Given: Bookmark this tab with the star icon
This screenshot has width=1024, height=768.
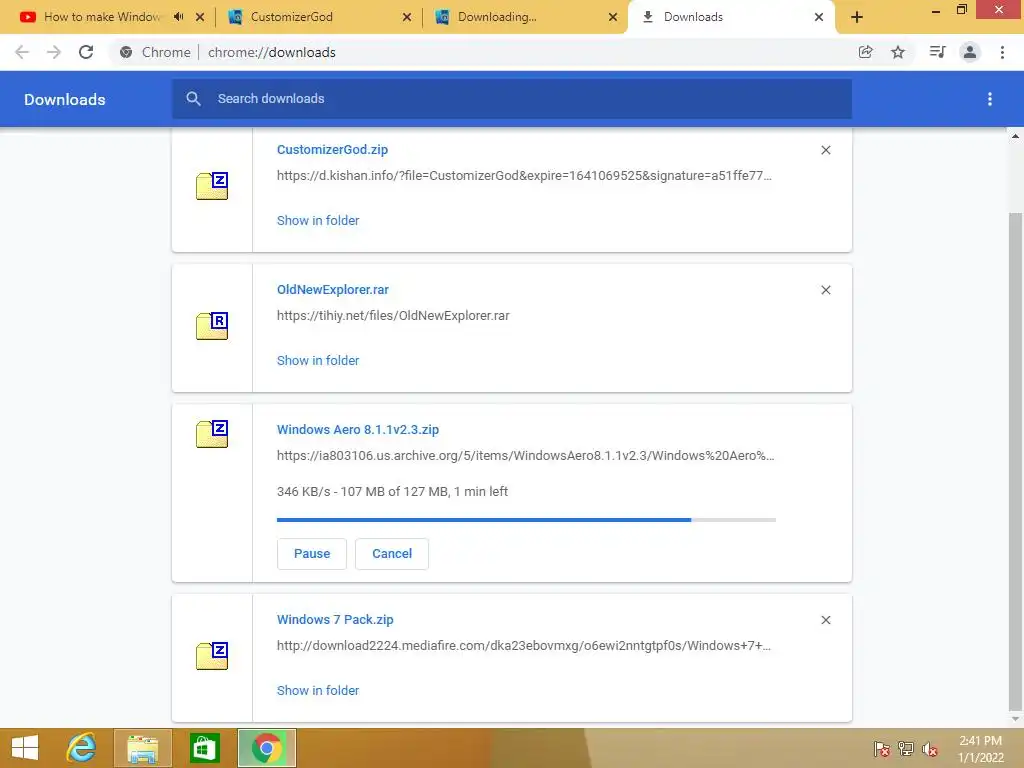Looking at the screenshot, I should [898, 52].
